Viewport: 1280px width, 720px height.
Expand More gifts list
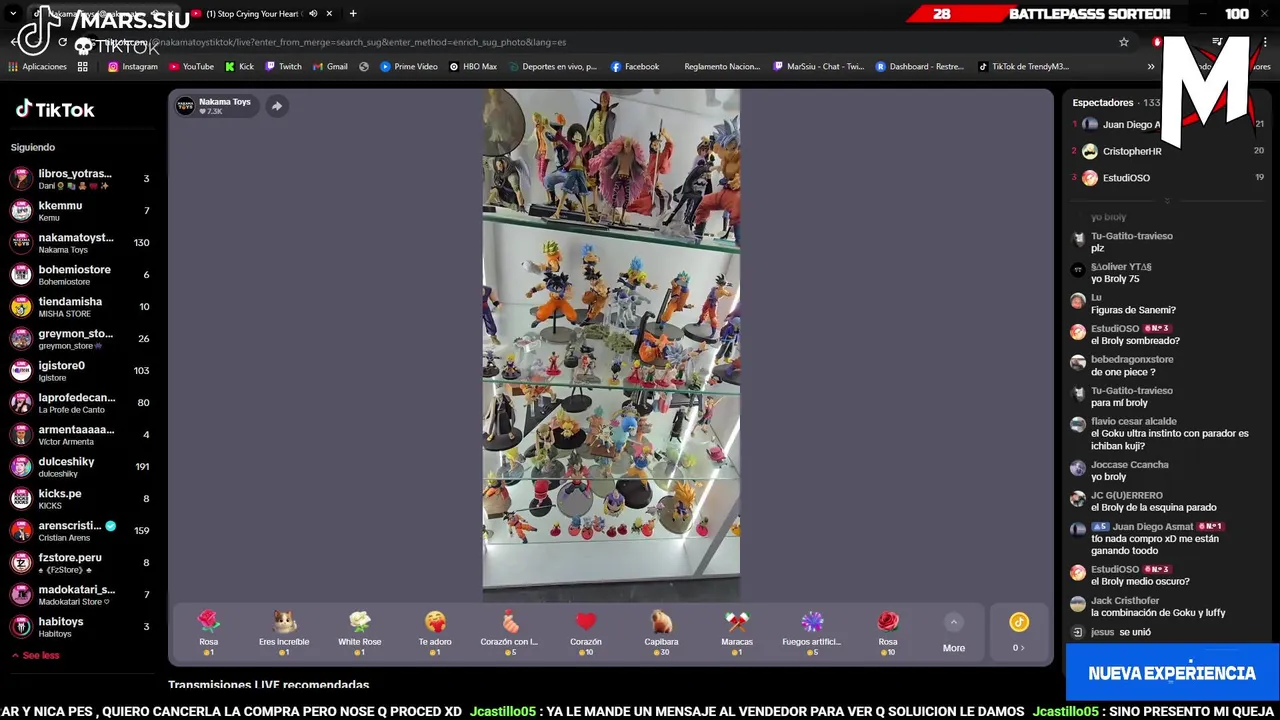coord(954,634)
